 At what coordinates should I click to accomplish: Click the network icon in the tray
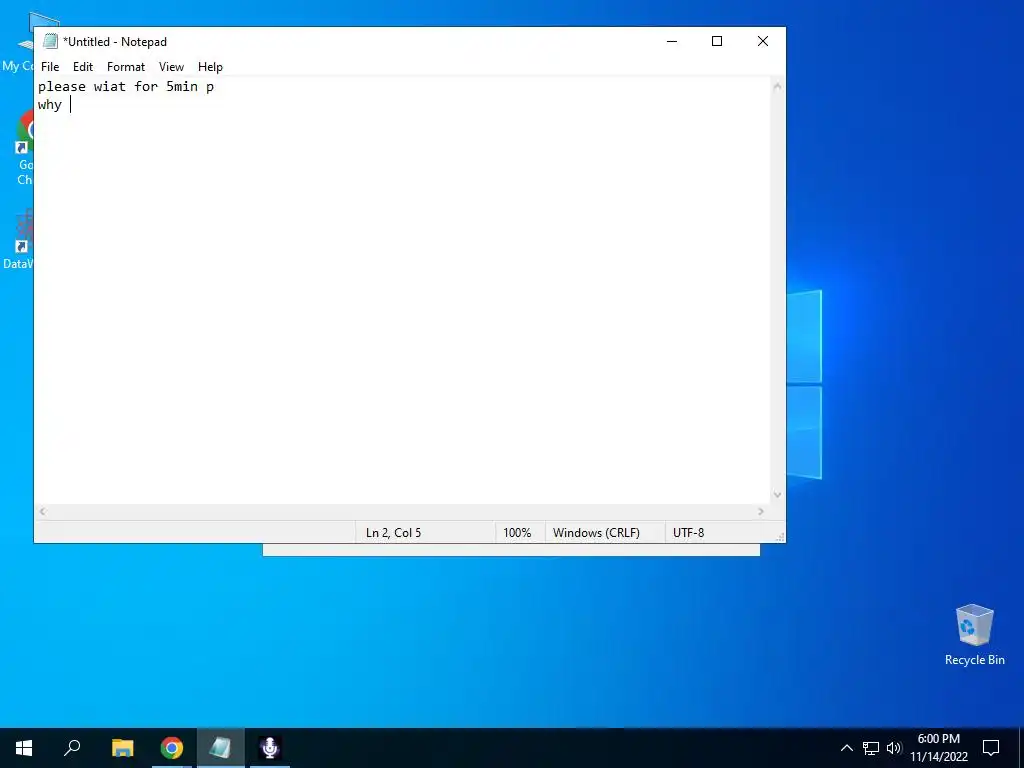(871, 748)
